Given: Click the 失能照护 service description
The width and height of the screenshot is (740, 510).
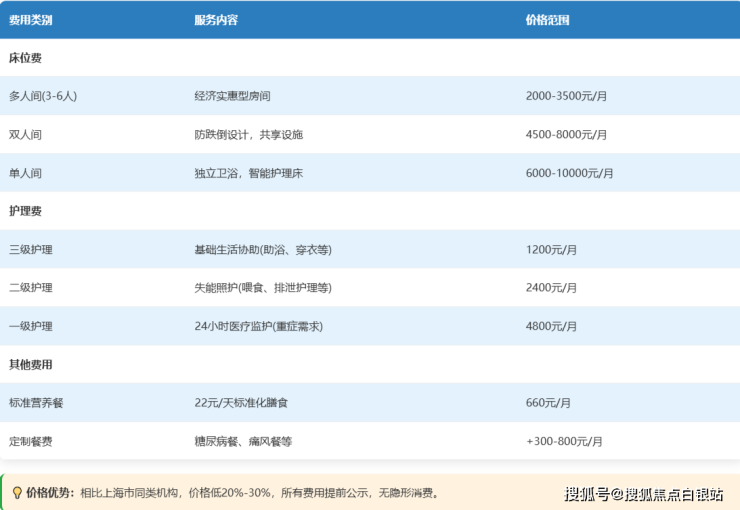Looking at the screenshot, I should tap(263, 288).
